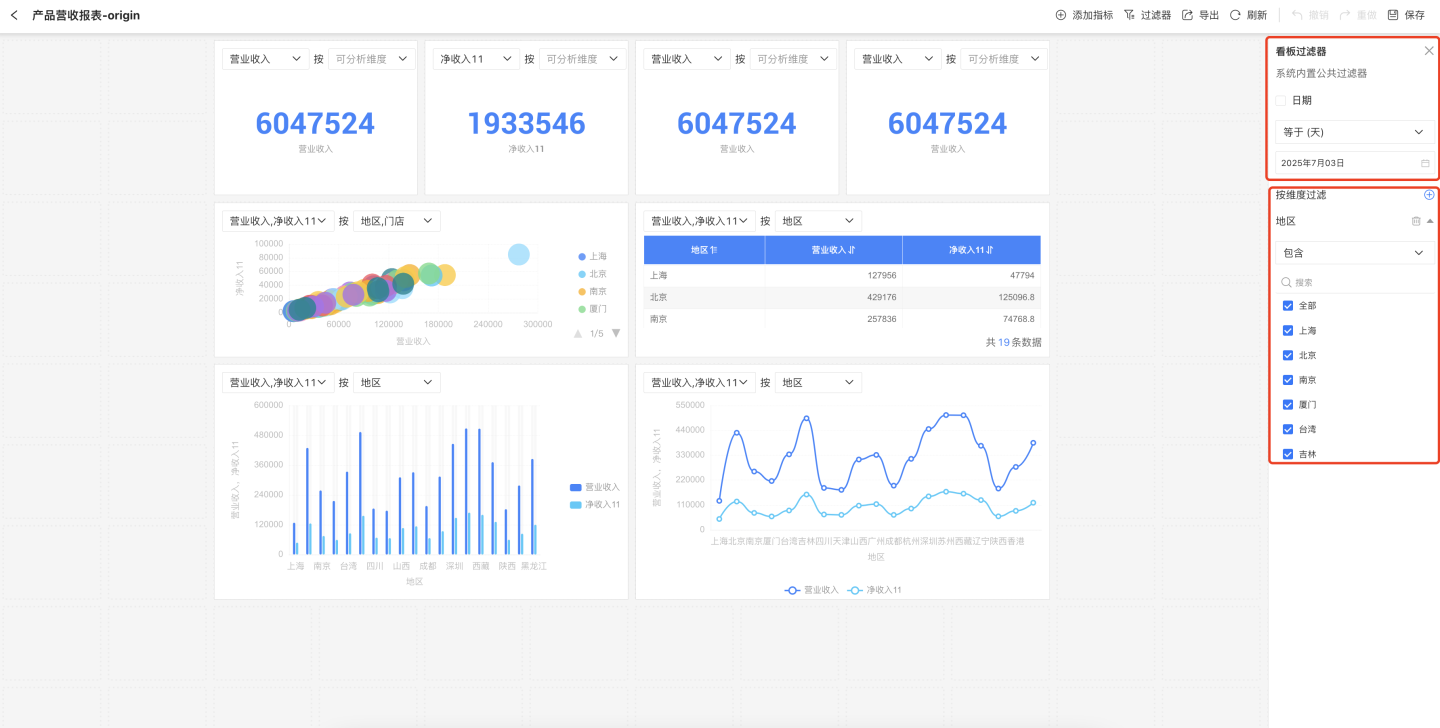
Task: Add a dimension filter with plus icon
Action: coord(1429,195)
